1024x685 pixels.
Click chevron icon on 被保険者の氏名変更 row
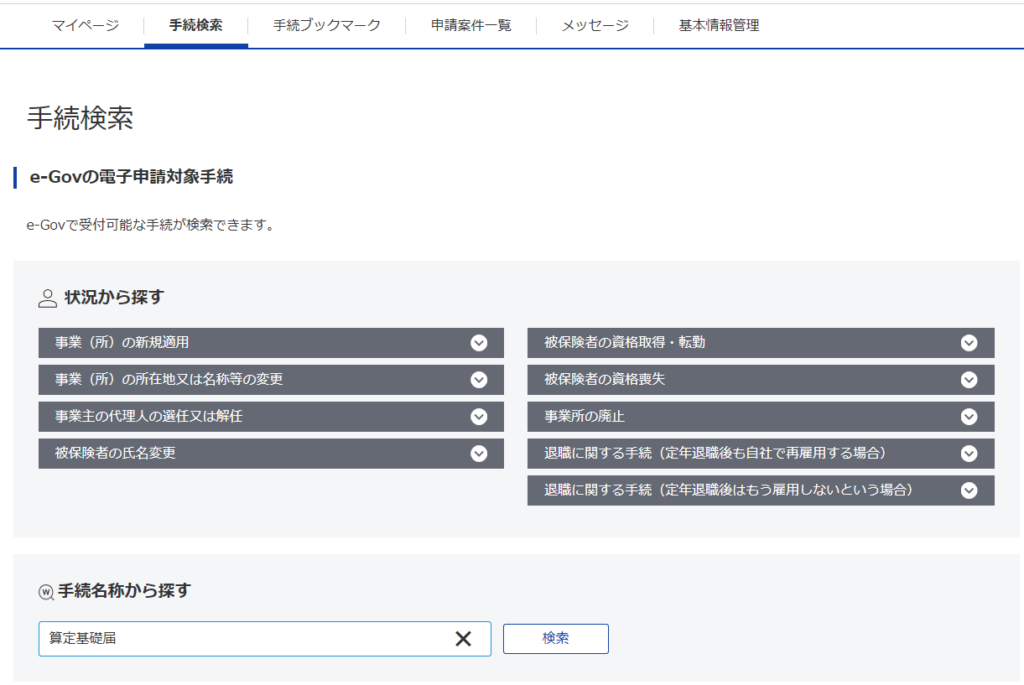click(x=479, y=454)
